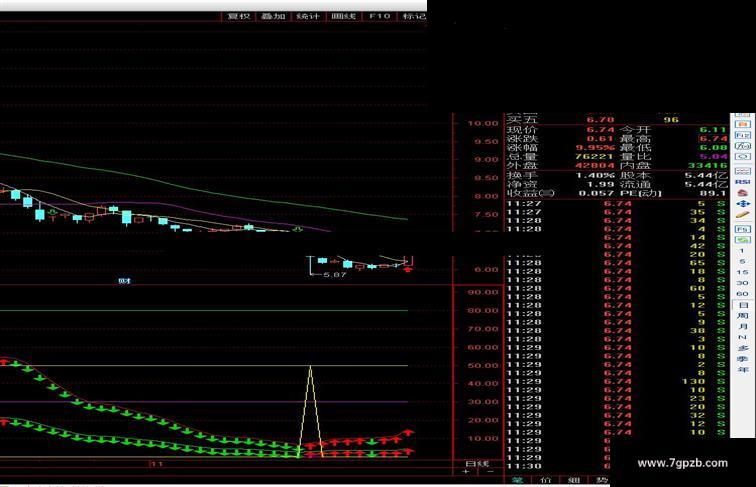This screenshot has height=487, width=756.
Task: Click the Fs icon in right sidebar
Action: tap(742, 229)
